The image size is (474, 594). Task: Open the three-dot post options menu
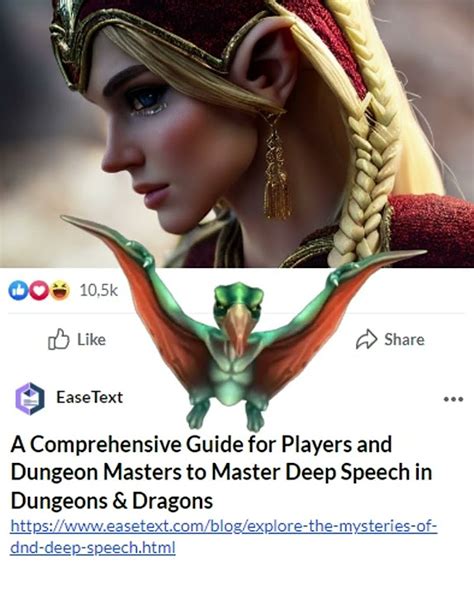(454, 399)
